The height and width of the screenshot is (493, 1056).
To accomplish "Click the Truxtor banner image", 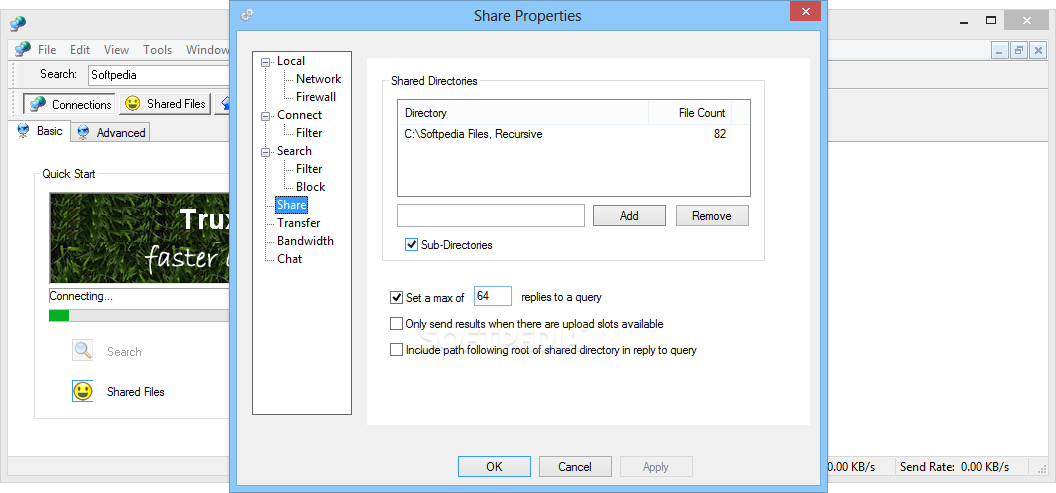I will pos(139,238).
